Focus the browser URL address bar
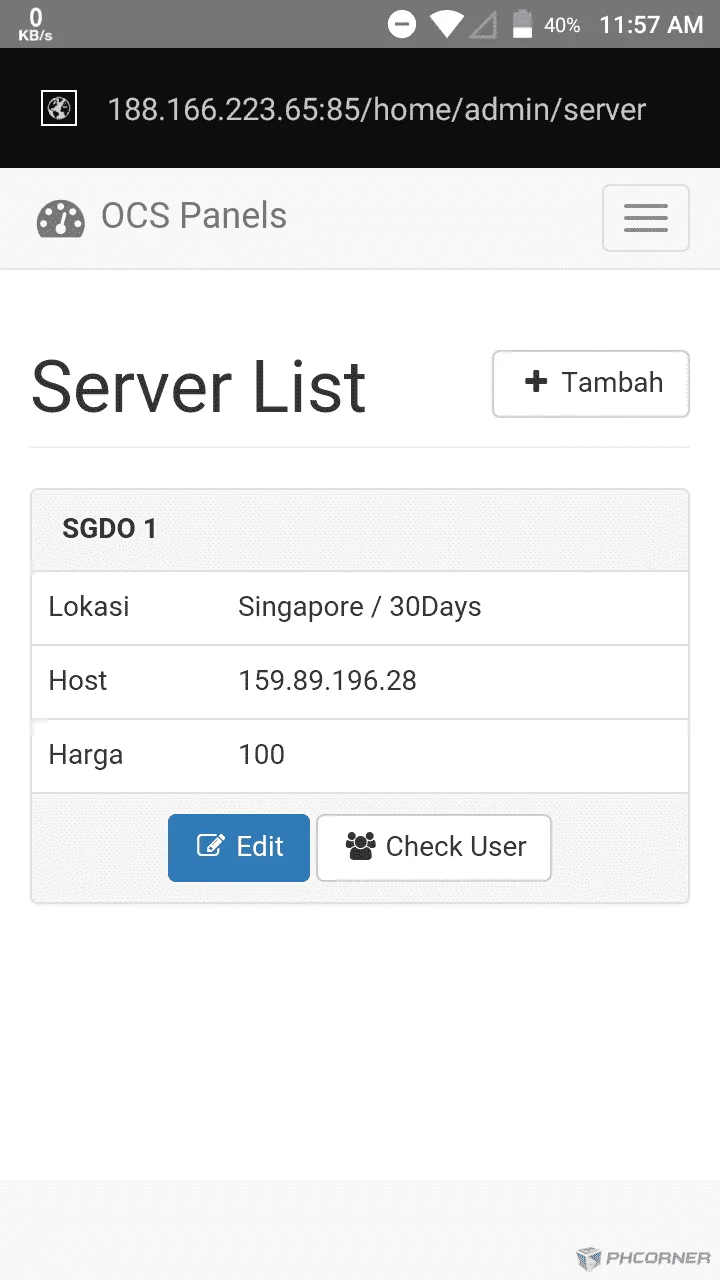 [376, 109]
